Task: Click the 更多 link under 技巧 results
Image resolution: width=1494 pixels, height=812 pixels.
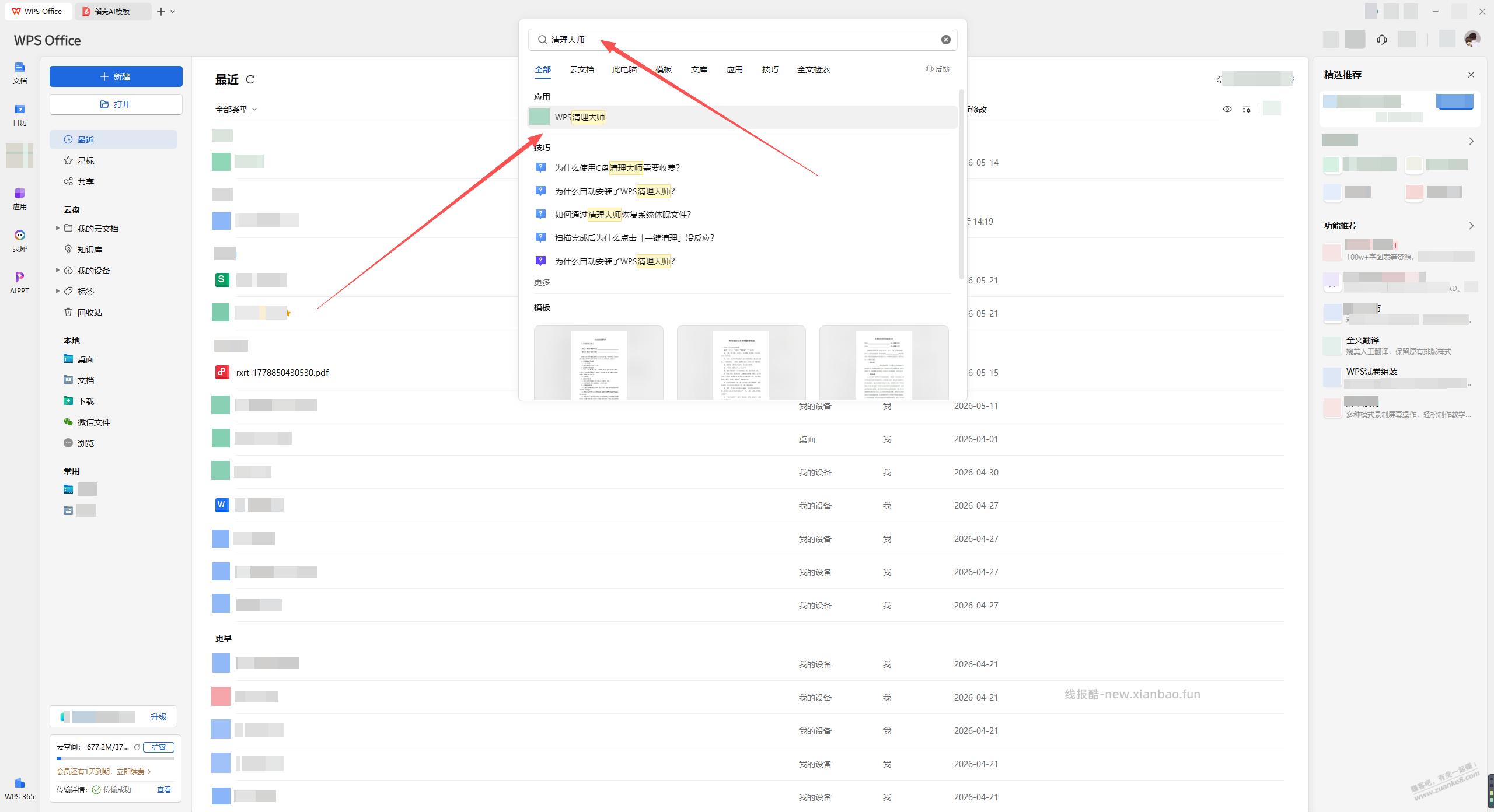Action: pyautogui.click(x=542, y=282)
